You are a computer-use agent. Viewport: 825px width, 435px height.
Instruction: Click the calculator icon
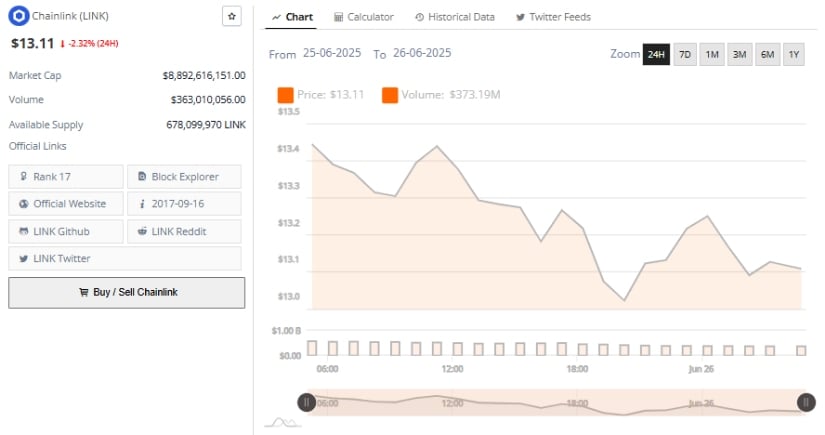339,17
